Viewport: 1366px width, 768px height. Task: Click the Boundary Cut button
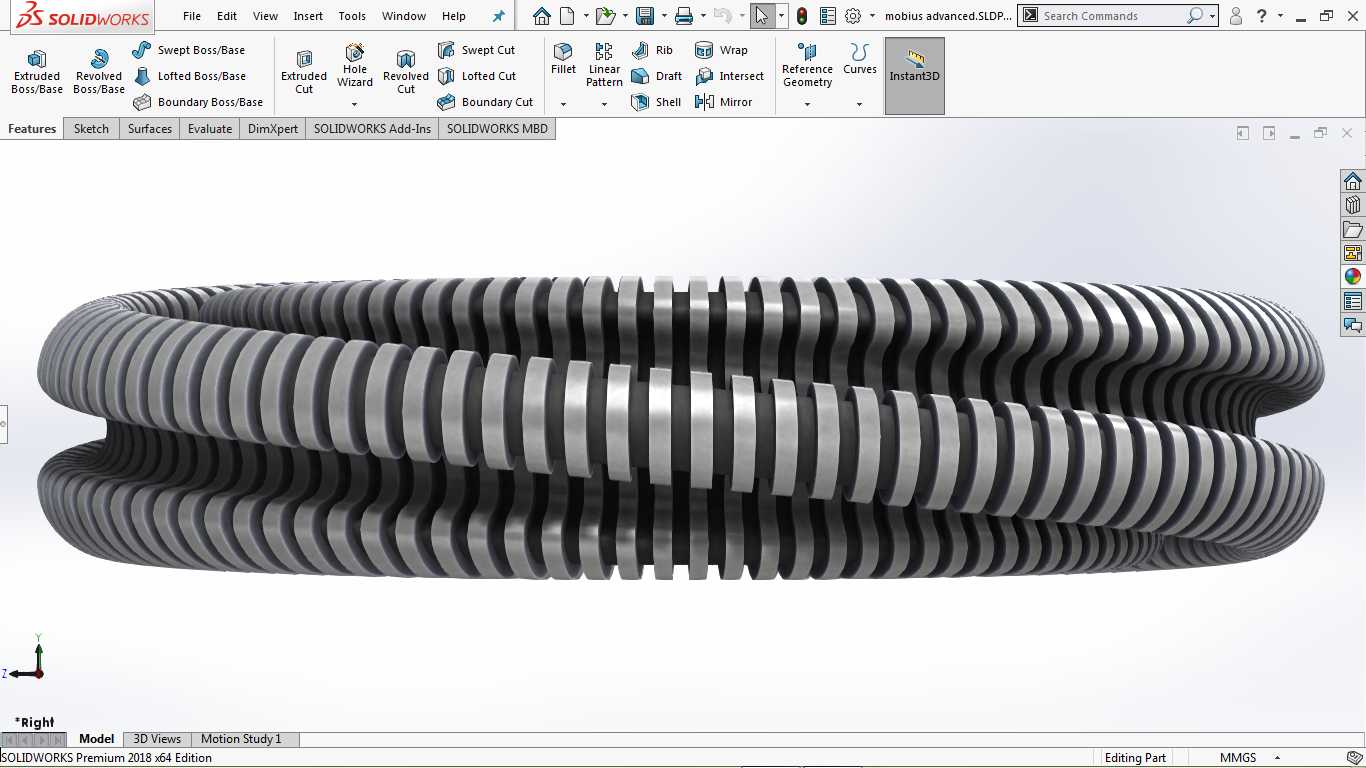point(485,102)
